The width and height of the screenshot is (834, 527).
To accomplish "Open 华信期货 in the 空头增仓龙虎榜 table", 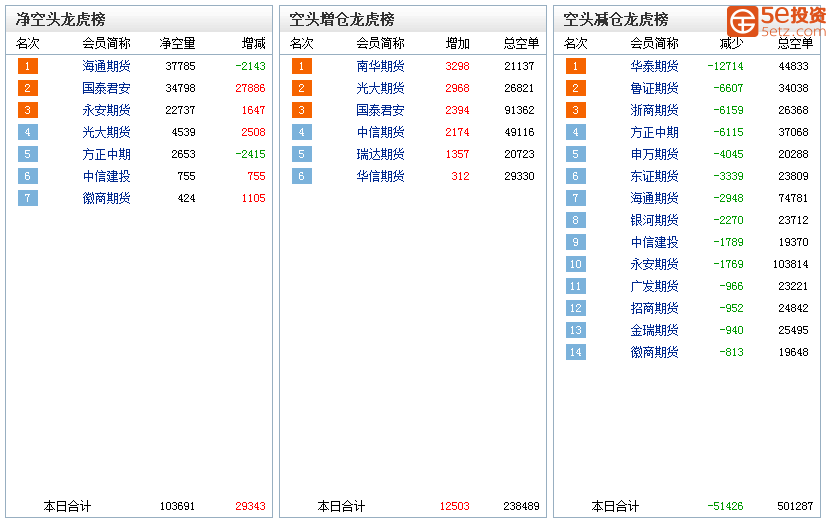I will pyautogui.click(x=380, y=176).
